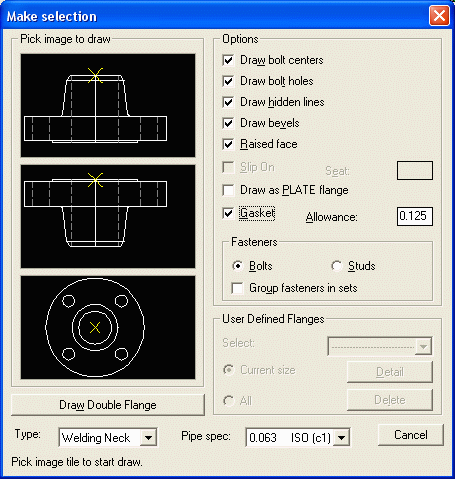Click the Draw Double Flange button
Viewport: 455px width, 479px height.
click(x=108, y=405)
